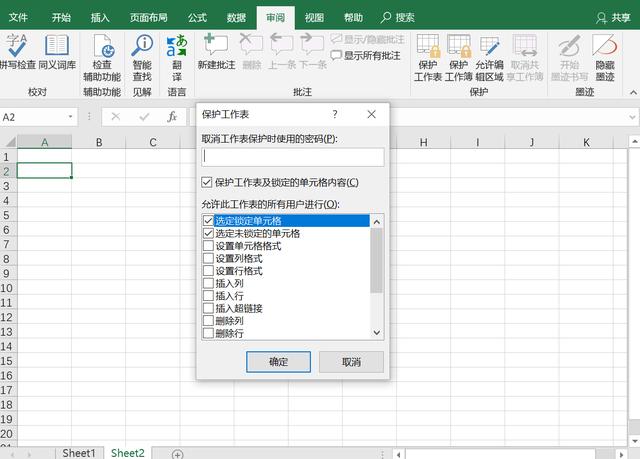Screen dimensions: 640x459
Task: Enable 设置列格式 checkbox
Action: pos(208,258)
